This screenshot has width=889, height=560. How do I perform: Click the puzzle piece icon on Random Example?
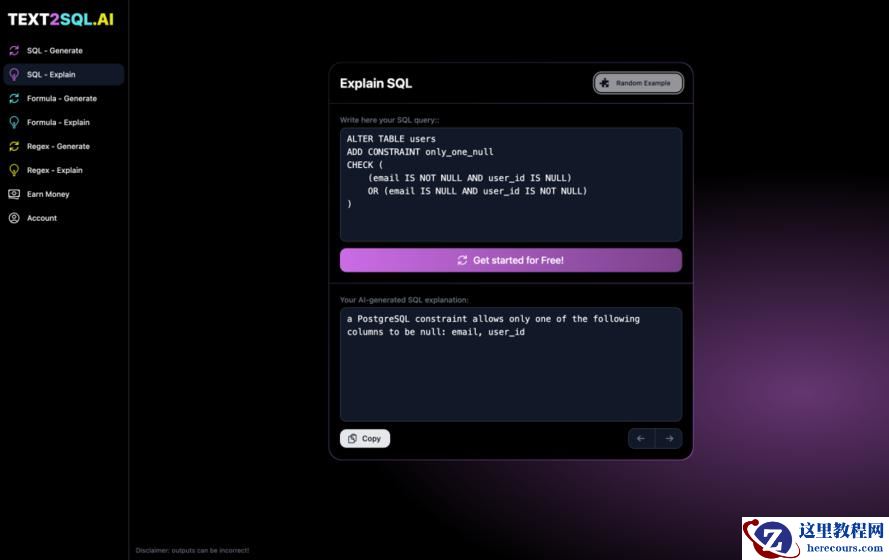coord(604,83)
